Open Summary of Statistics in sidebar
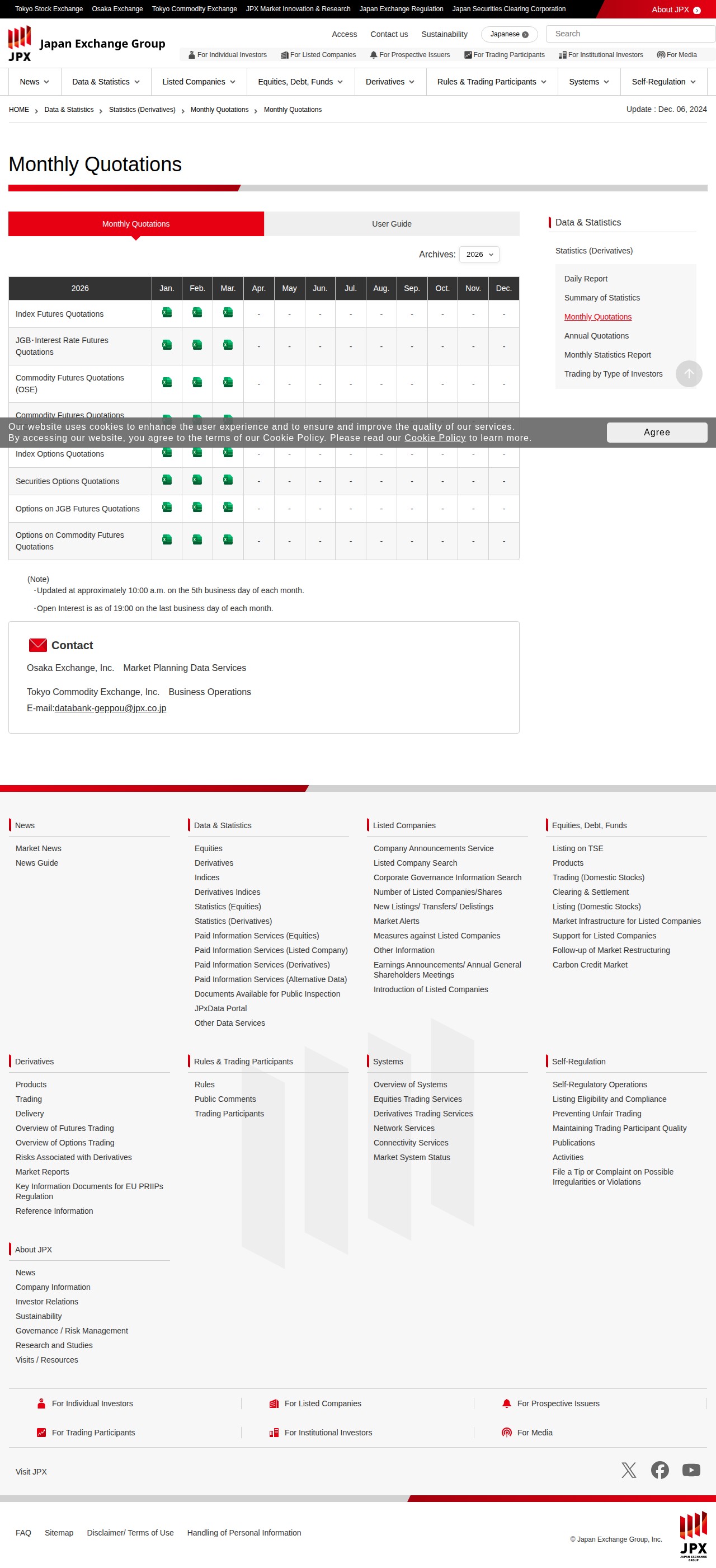 coord(602,298)
